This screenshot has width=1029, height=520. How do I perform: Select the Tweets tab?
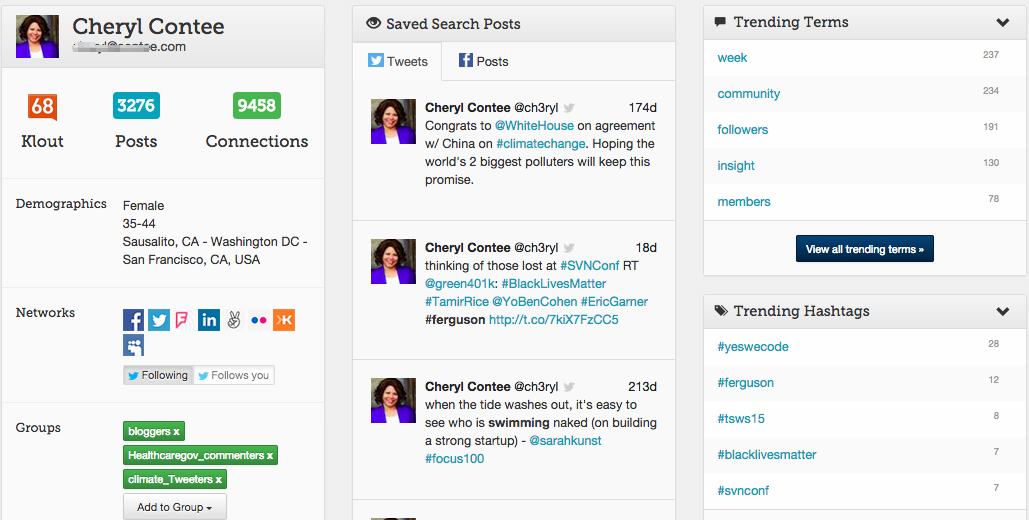[398, 61]
